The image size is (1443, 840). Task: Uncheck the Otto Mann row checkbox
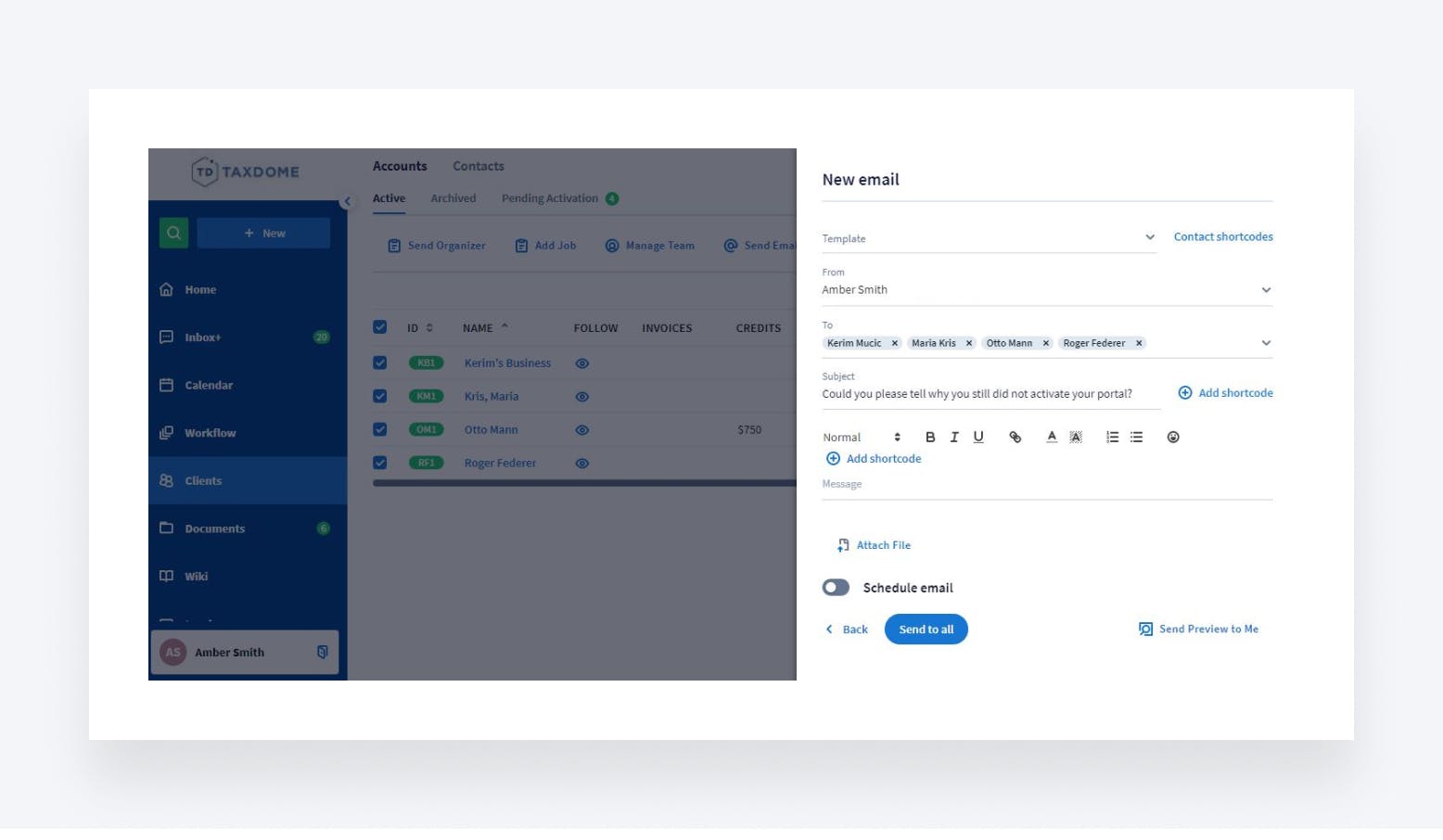(x=380, y=429)
